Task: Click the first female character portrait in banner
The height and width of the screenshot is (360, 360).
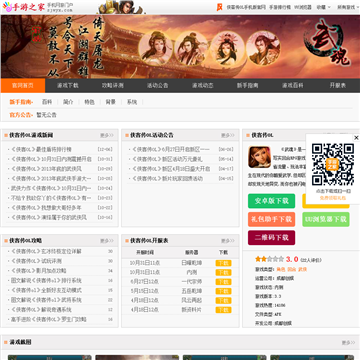Action: (x=156, y=48)
